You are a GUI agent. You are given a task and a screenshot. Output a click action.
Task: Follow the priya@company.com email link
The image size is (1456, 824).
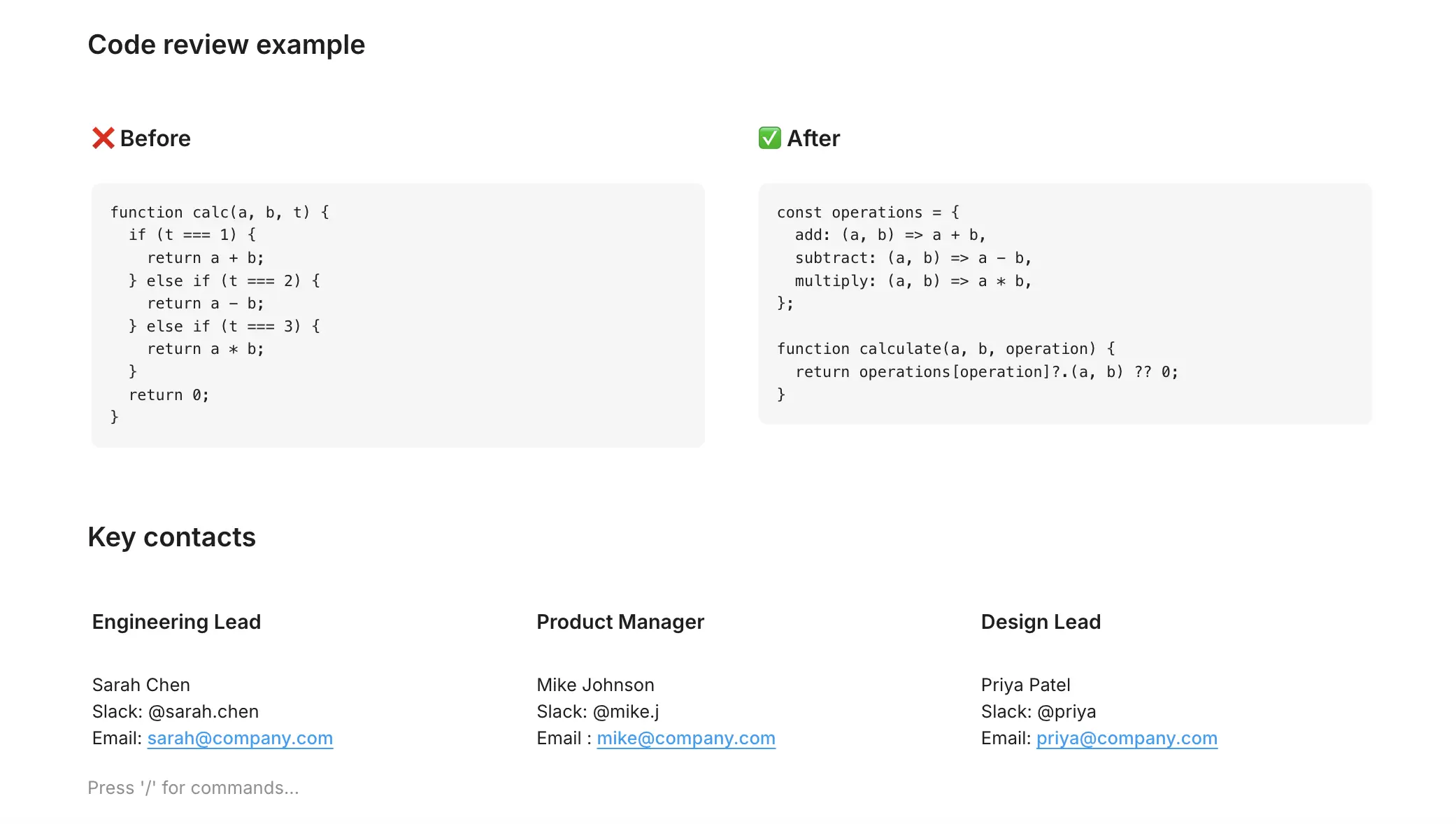pyautogui.click(x=1126, y=739)
